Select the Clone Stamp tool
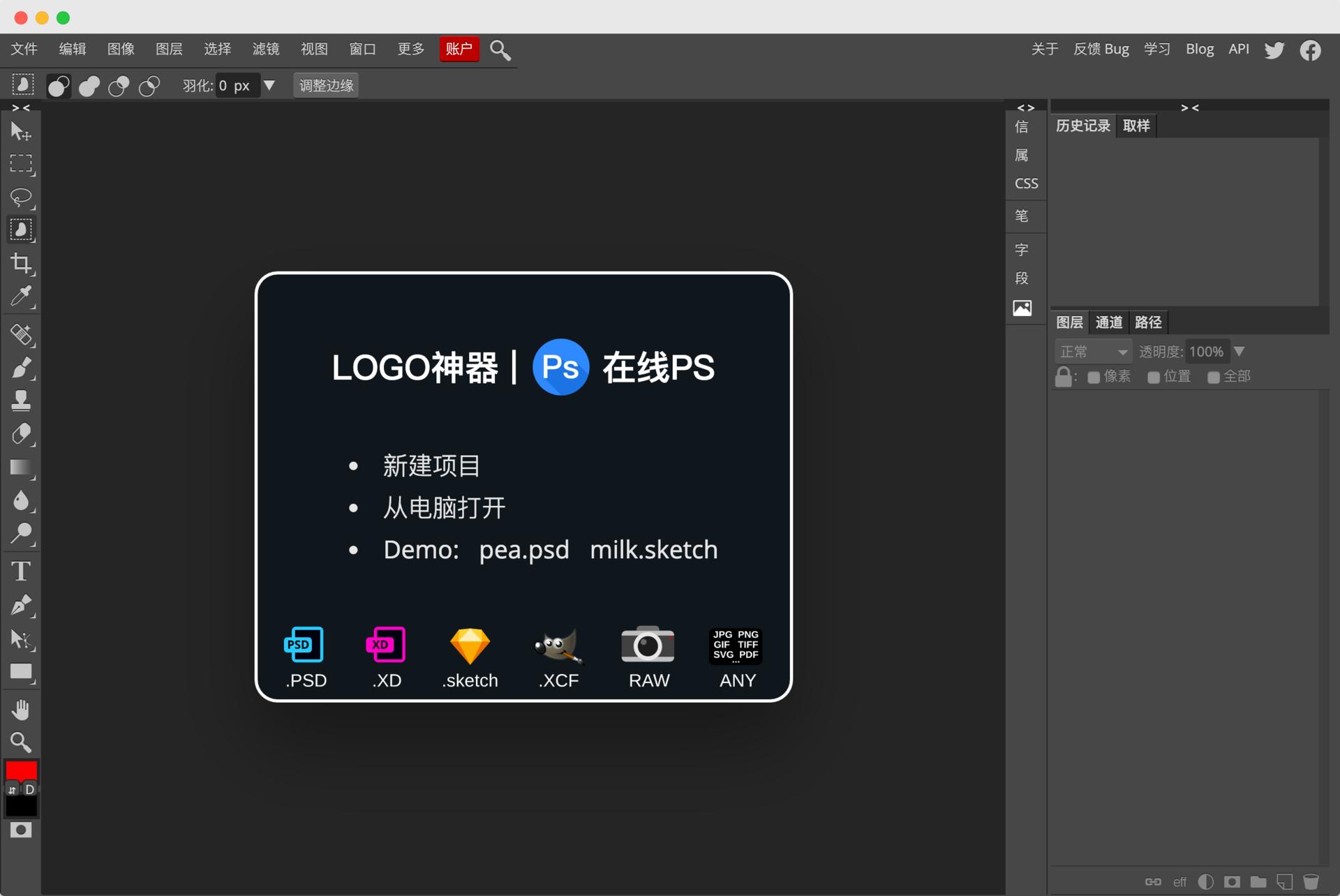1340x896 pixels. 20,399
